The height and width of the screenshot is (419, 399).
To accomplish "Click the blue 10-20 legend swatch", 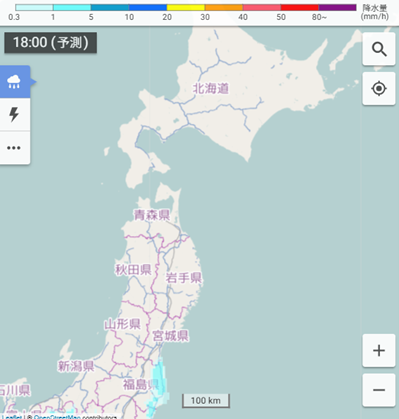I will [148, 7].
